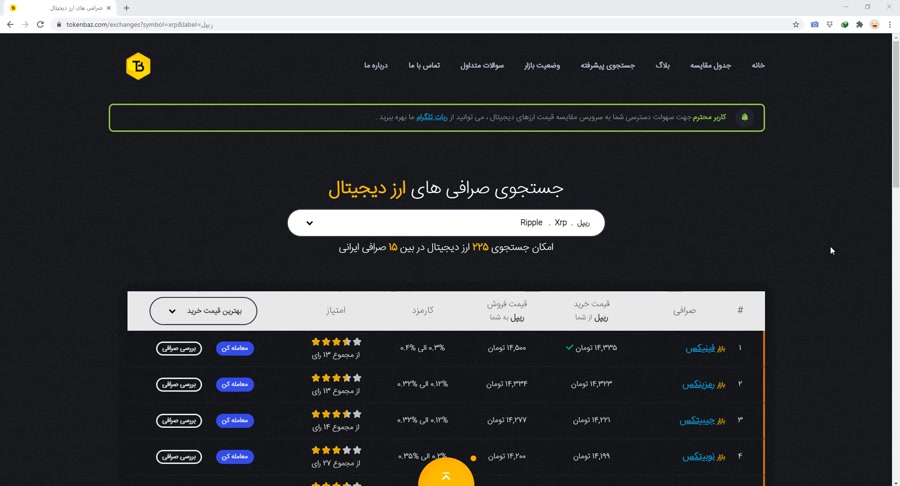Screen dimensions: 900x486
Task: Reload the page with the refresh icon
Action: 40,25
